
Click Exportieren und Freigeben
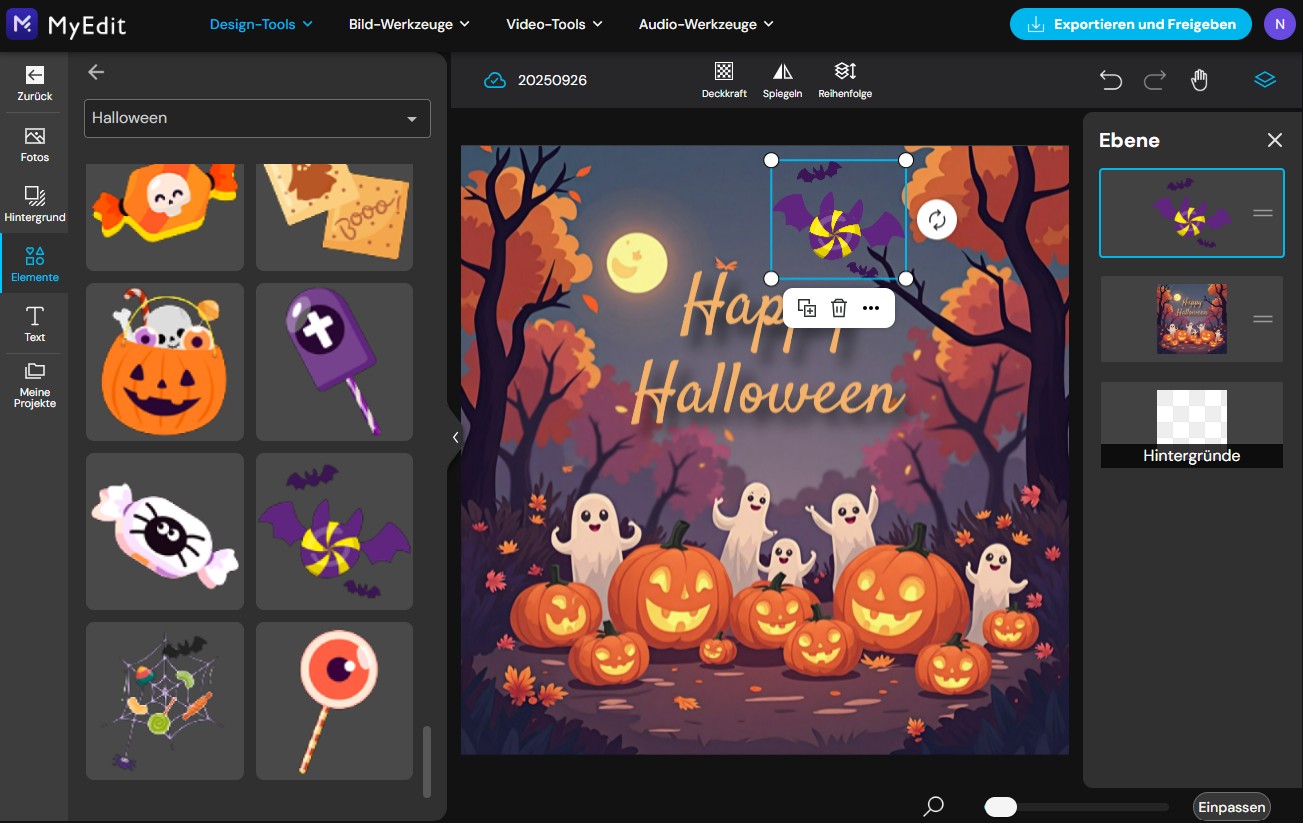click(x=1130, y=23)
